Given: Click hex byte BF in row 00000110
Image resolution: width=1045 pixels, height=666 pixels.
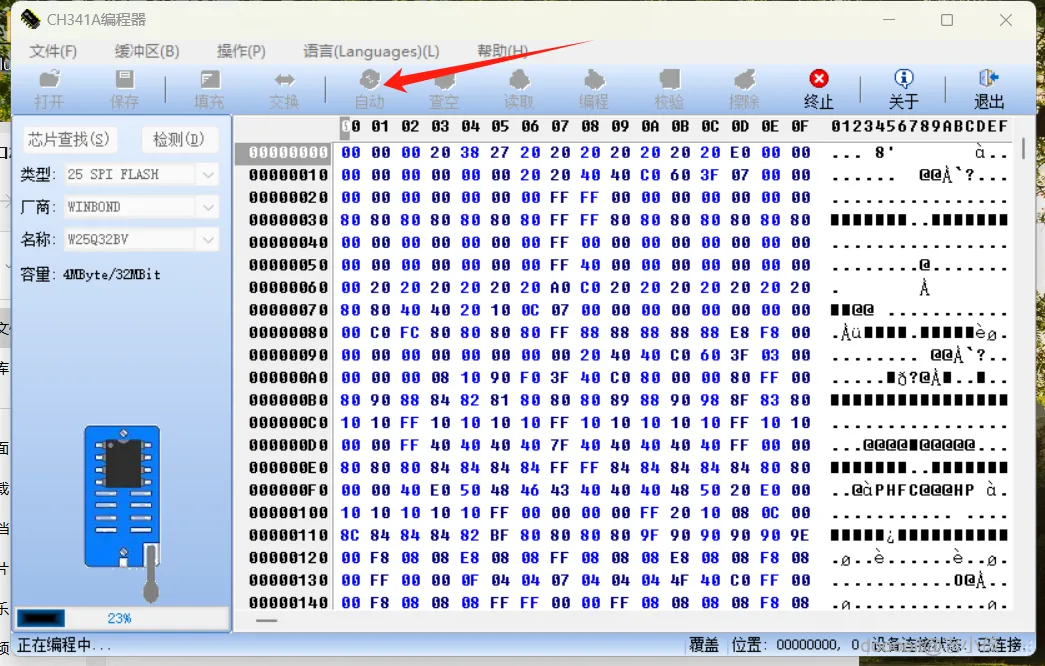Looking at the screenshot, I should [x=500, y=535].
